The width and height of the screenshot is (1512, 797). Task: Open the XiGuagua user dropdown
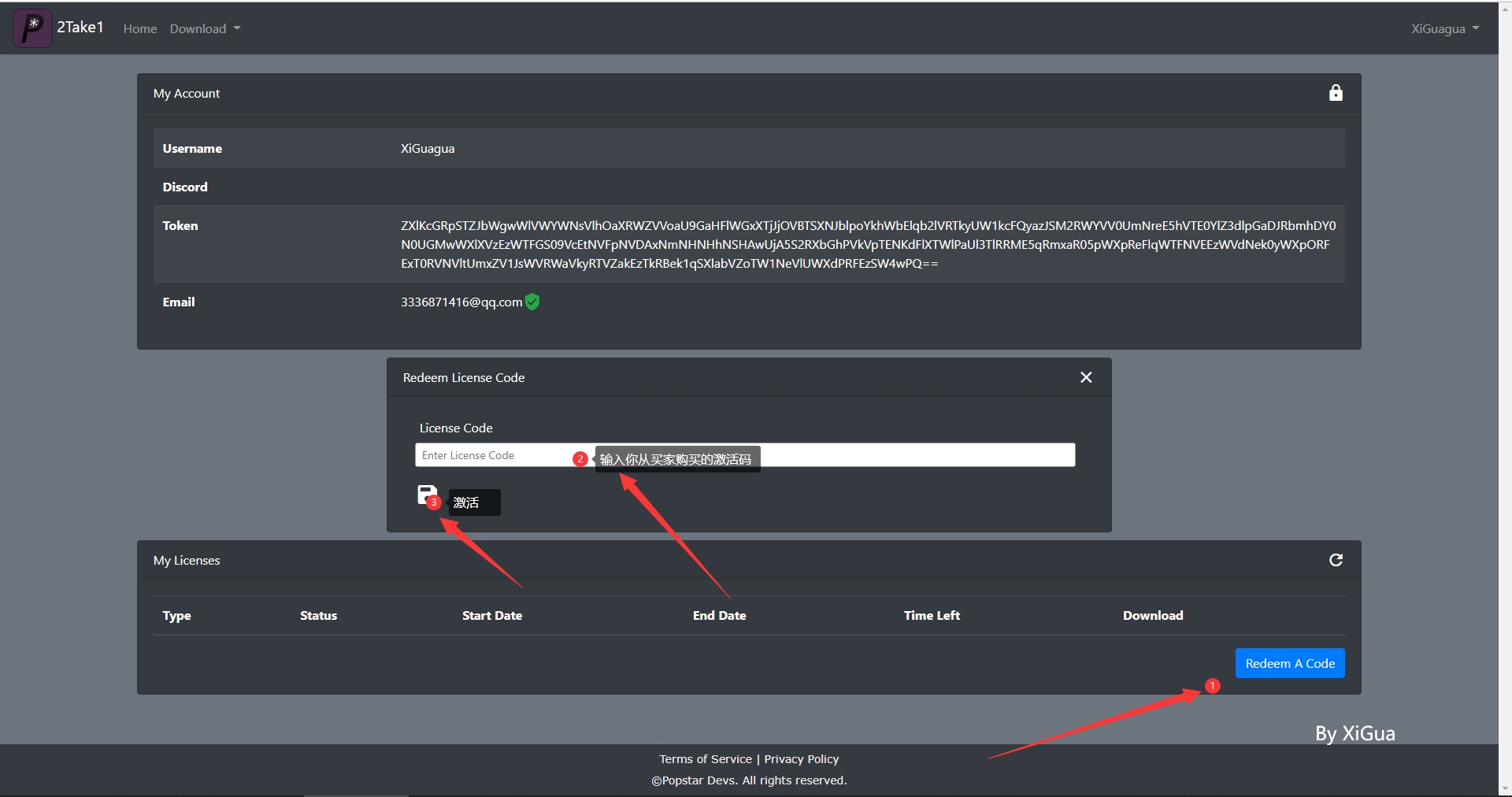coord(1444,28)
